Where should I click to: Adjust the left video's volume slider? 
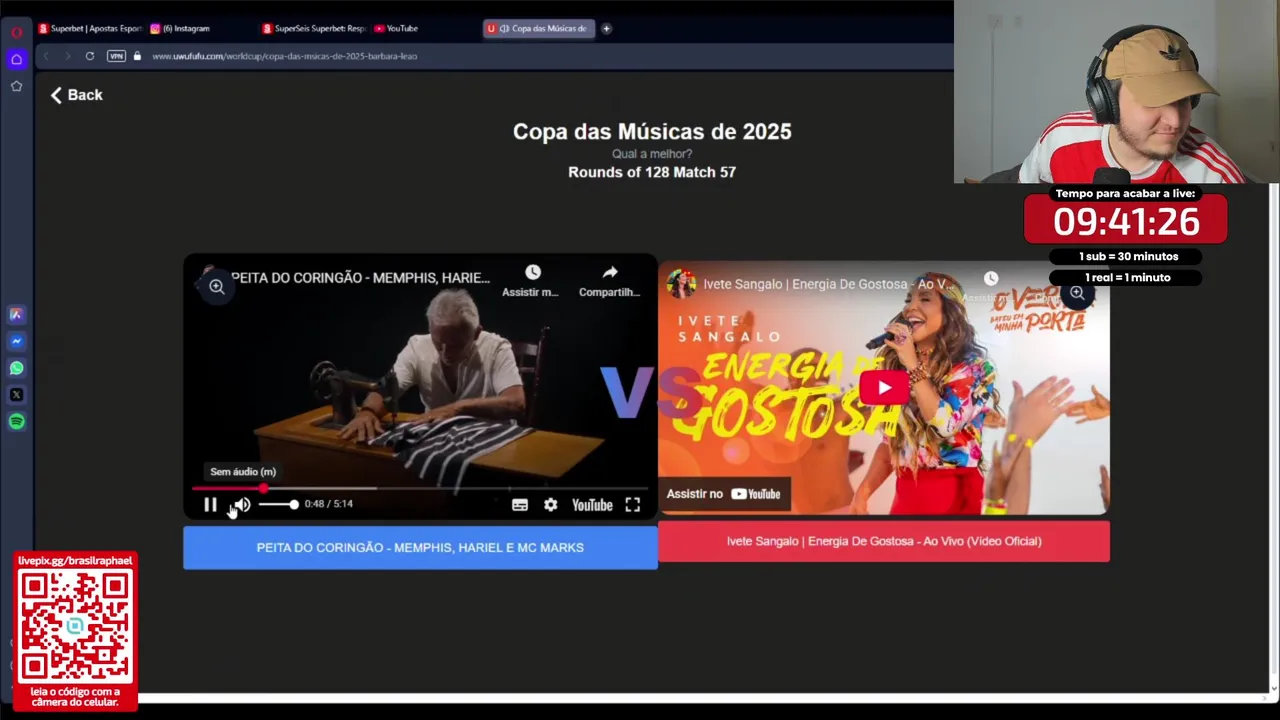278,504
